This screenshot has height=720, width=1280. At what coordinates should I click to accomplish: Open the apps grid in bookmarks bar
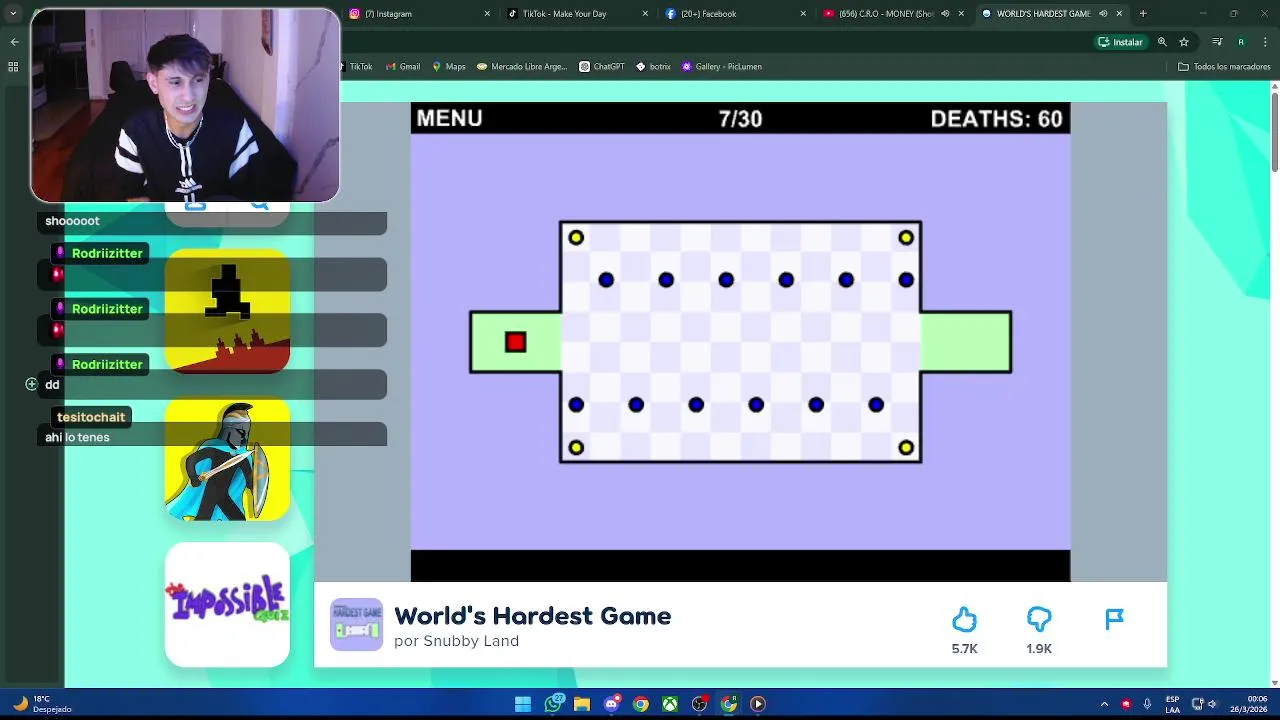[x=13, y=67]
